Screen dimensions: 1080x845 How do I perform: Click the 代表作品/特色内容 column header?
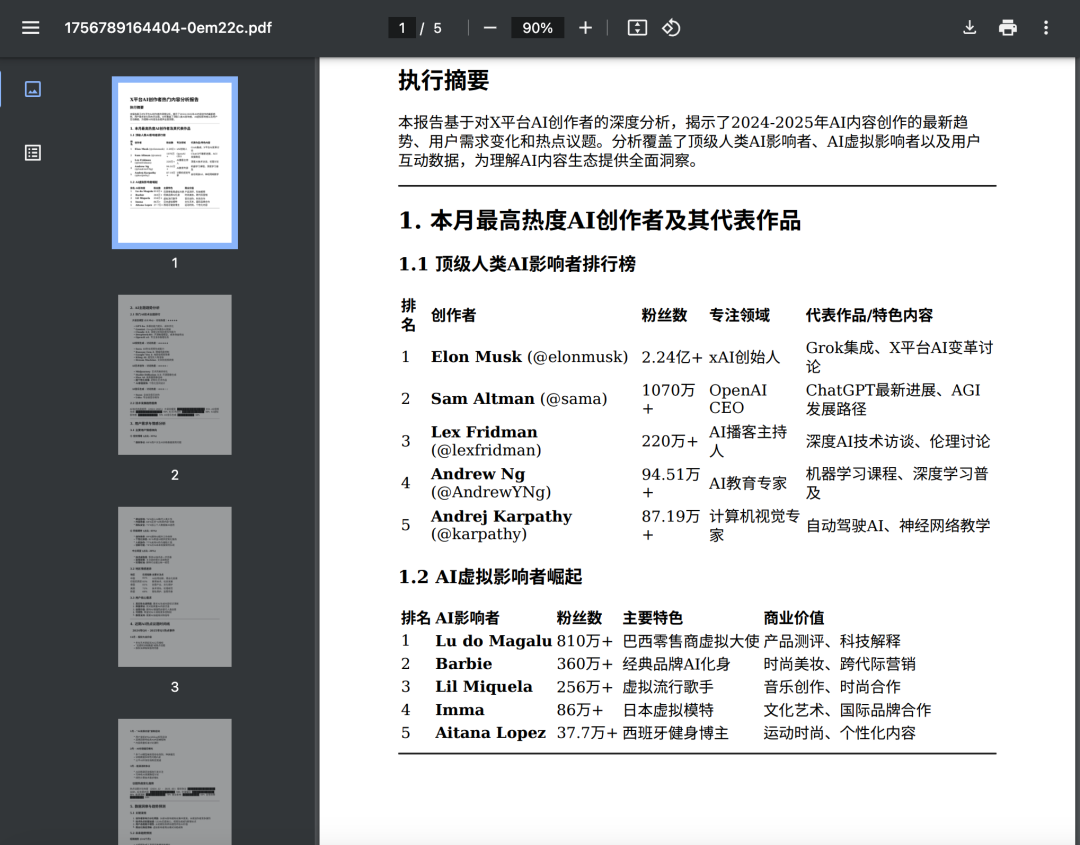click(x=869, y=315)
